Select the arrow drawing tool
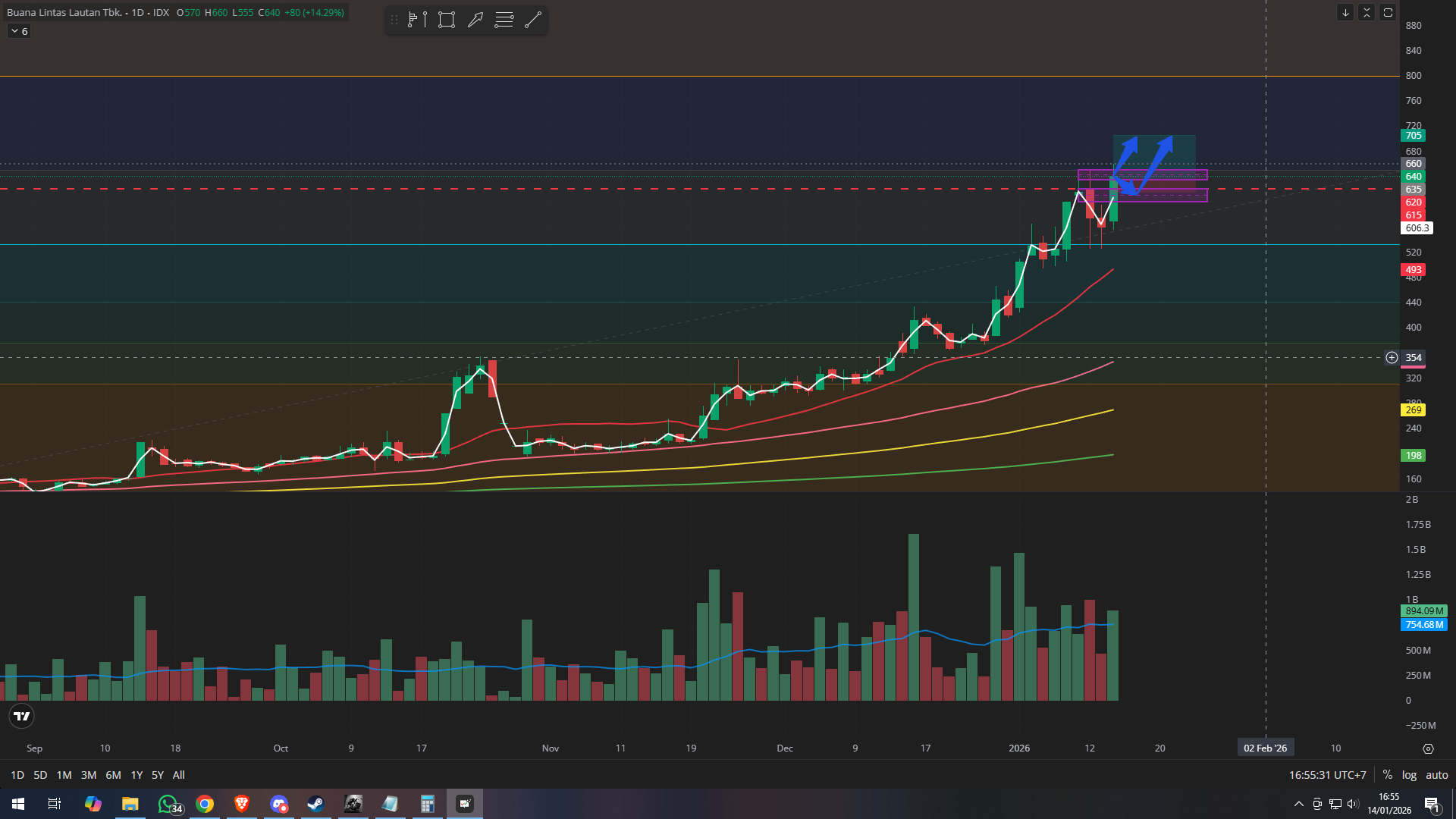 [475, 20]
